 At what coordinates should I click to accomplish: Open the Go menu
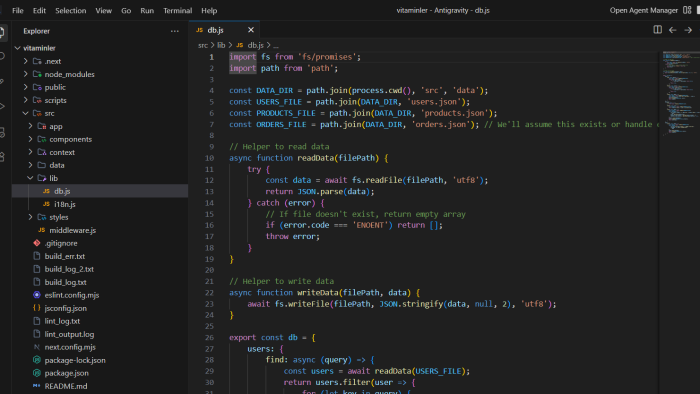point(126,10)
